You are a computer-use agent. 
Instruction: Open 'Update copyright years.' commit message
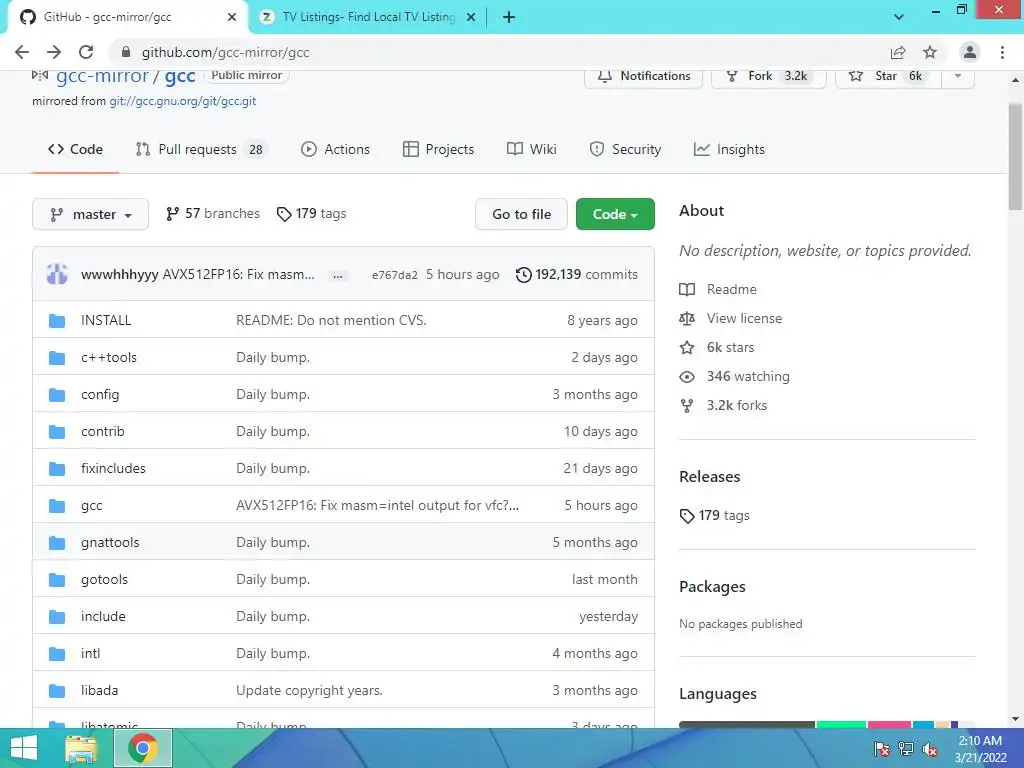point(309,690)
